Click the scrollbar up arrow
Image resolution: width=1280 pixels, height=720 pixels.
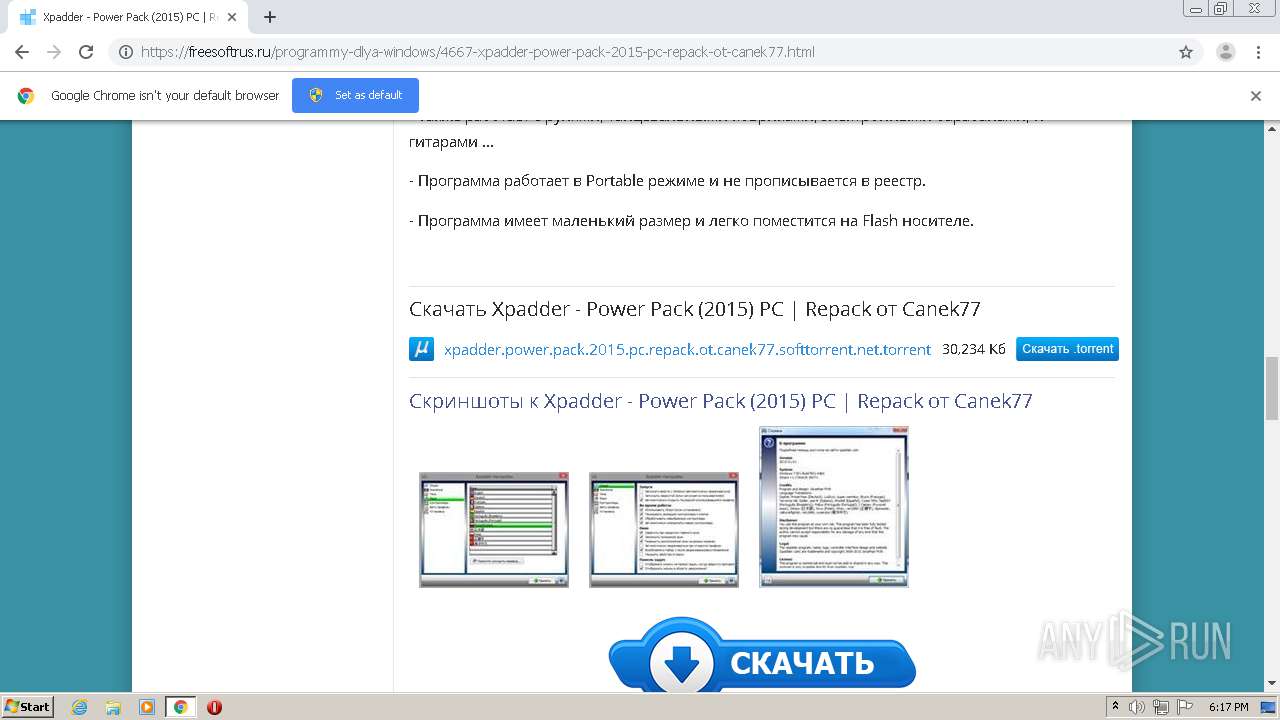point(1272,130)
